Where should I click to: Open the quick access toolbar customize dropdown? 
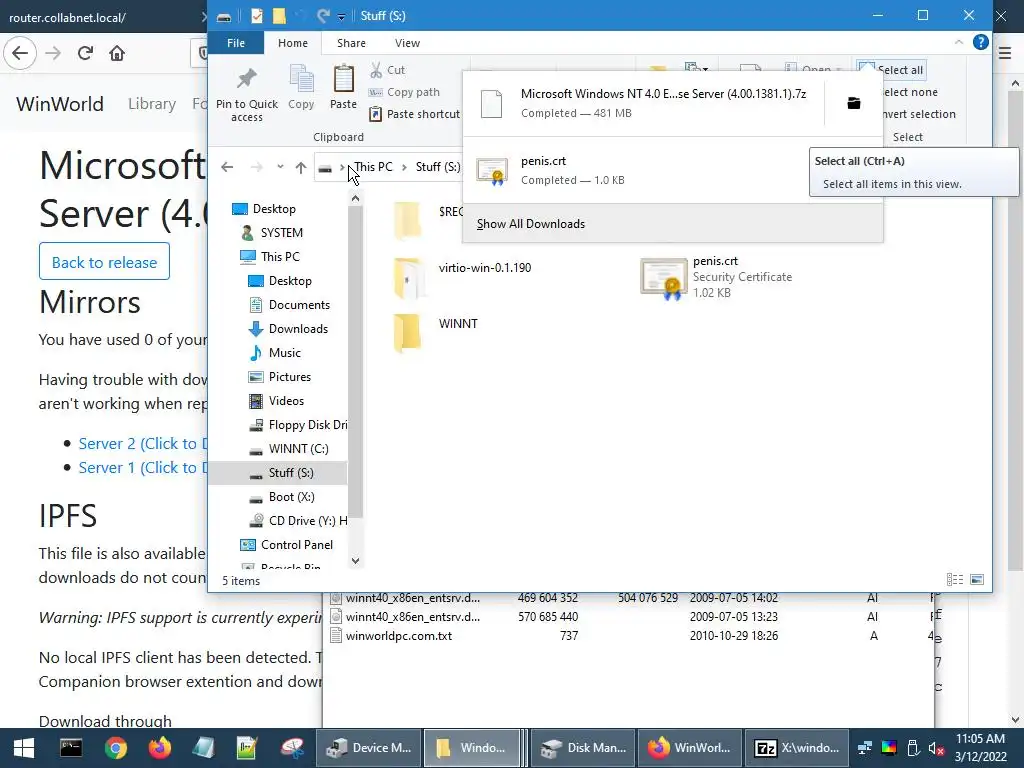click(x=342, y=16)
